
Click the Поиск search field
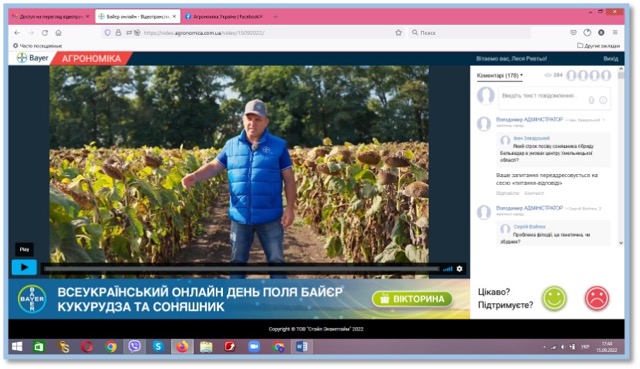coord(469,33)
